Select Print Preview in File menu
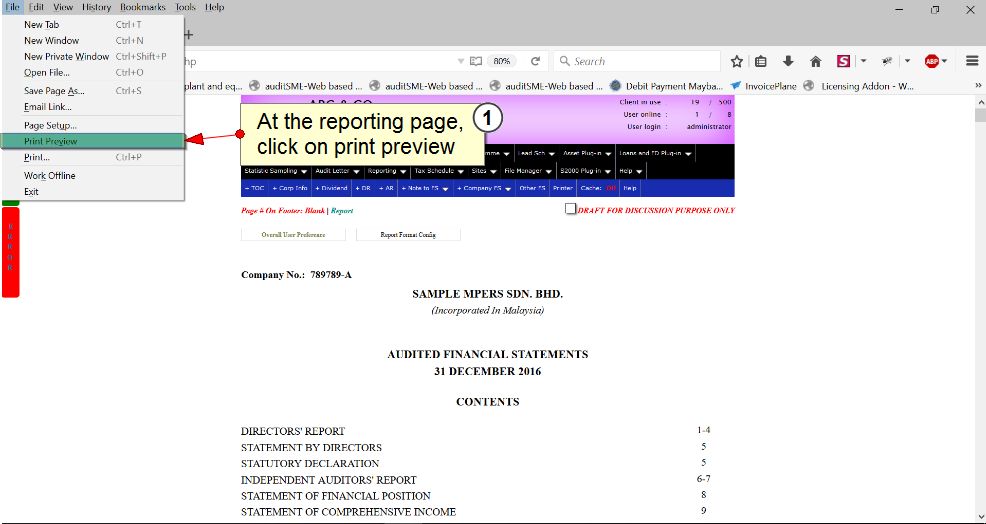986x524 pixels. 51,142
